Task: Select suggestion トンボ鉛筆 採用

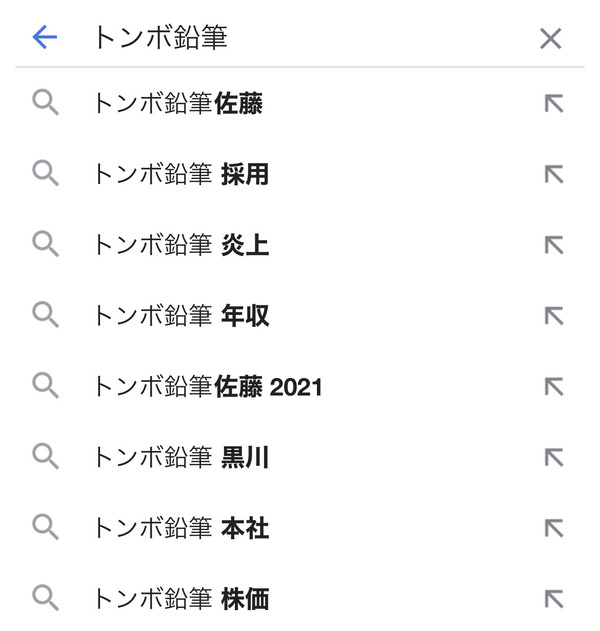Action: (300, 174)
